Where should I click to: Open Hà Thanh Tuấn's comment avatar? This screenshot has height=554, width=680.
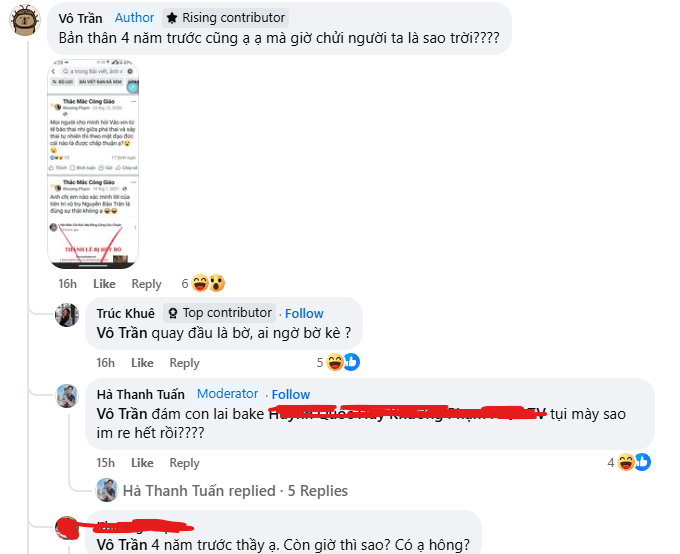67,396
